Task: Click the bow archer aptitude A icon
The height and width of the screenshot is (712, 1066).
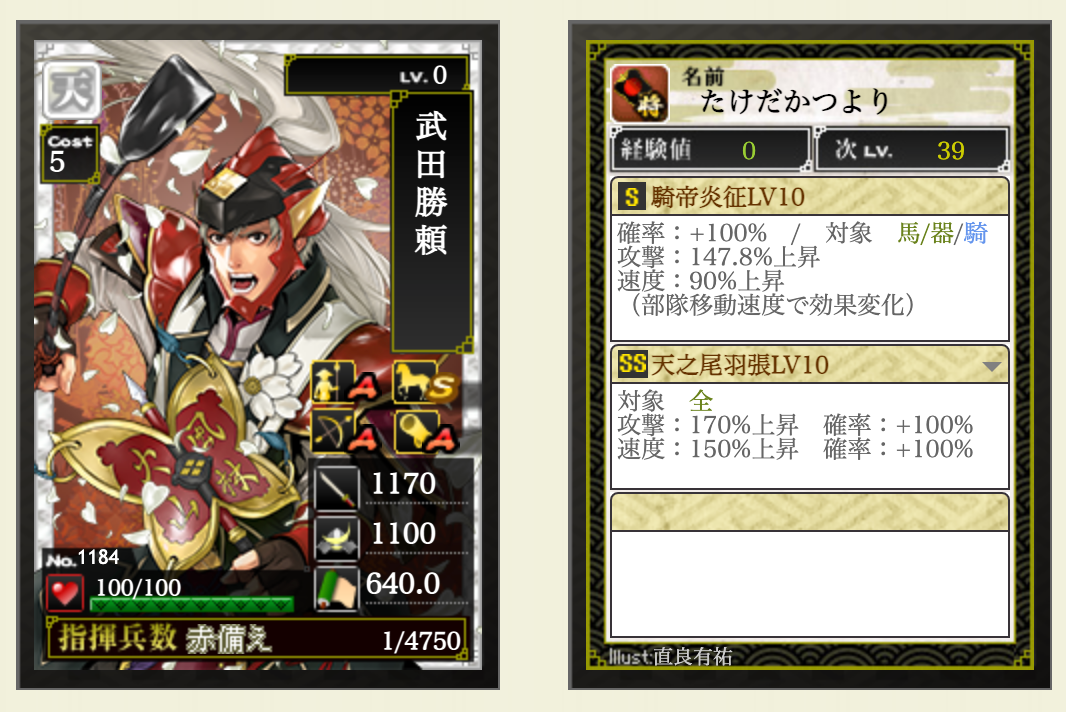Action: 347,433
